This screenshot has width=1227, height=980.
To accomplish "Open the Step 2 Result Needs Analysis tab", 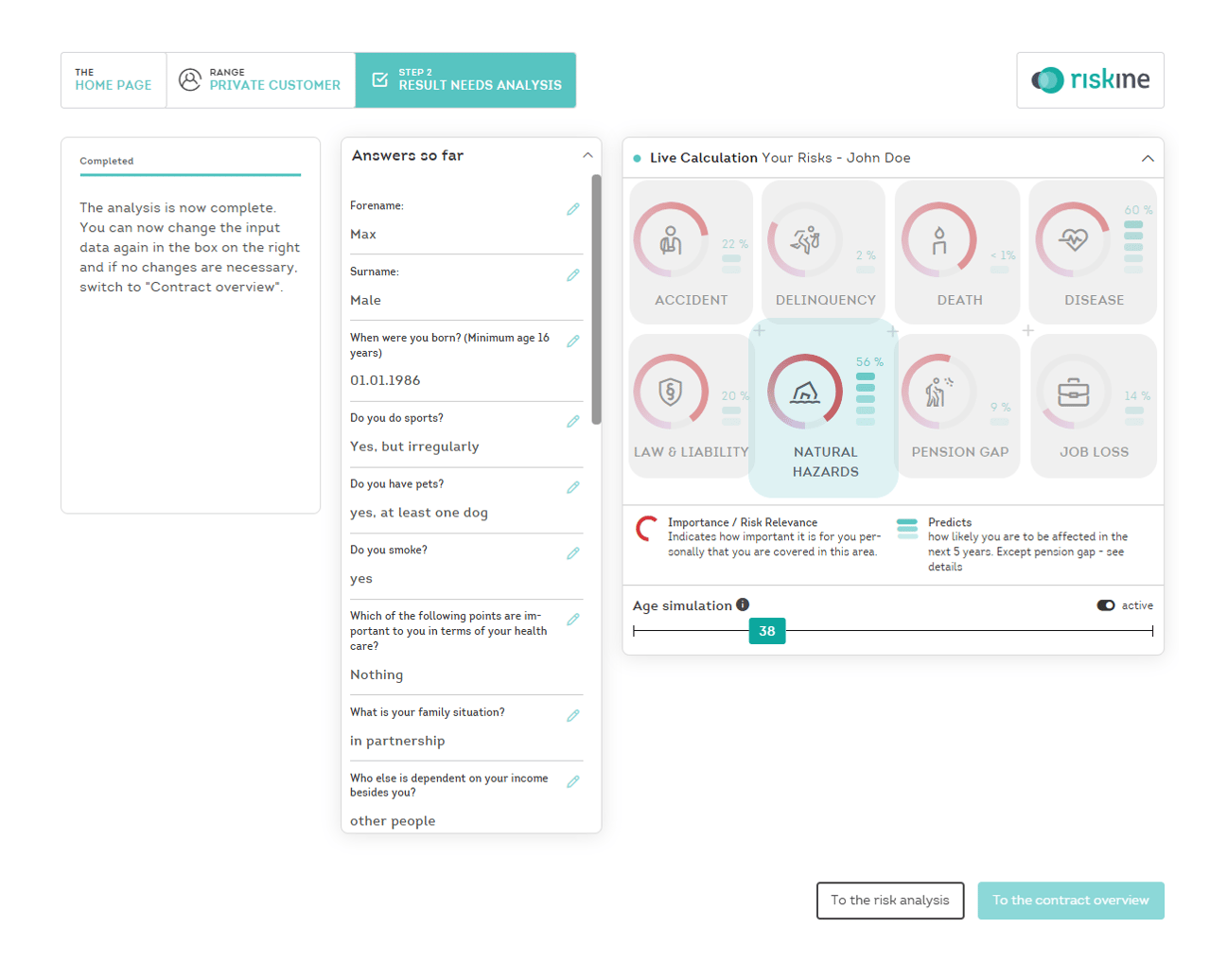I will point(465,80).
